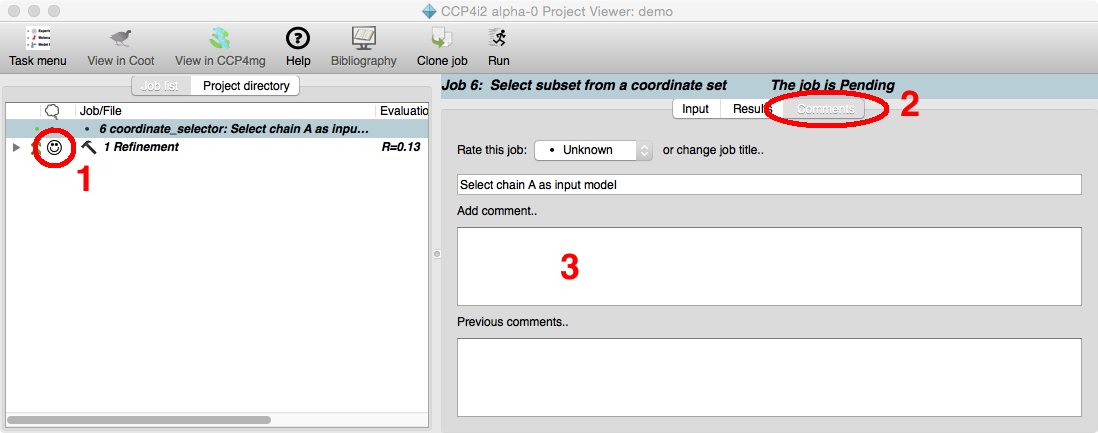The width and height of the screenshot is (1098, 433).
Task: Switch to the Project directory tab
Action: coord(246,86)
